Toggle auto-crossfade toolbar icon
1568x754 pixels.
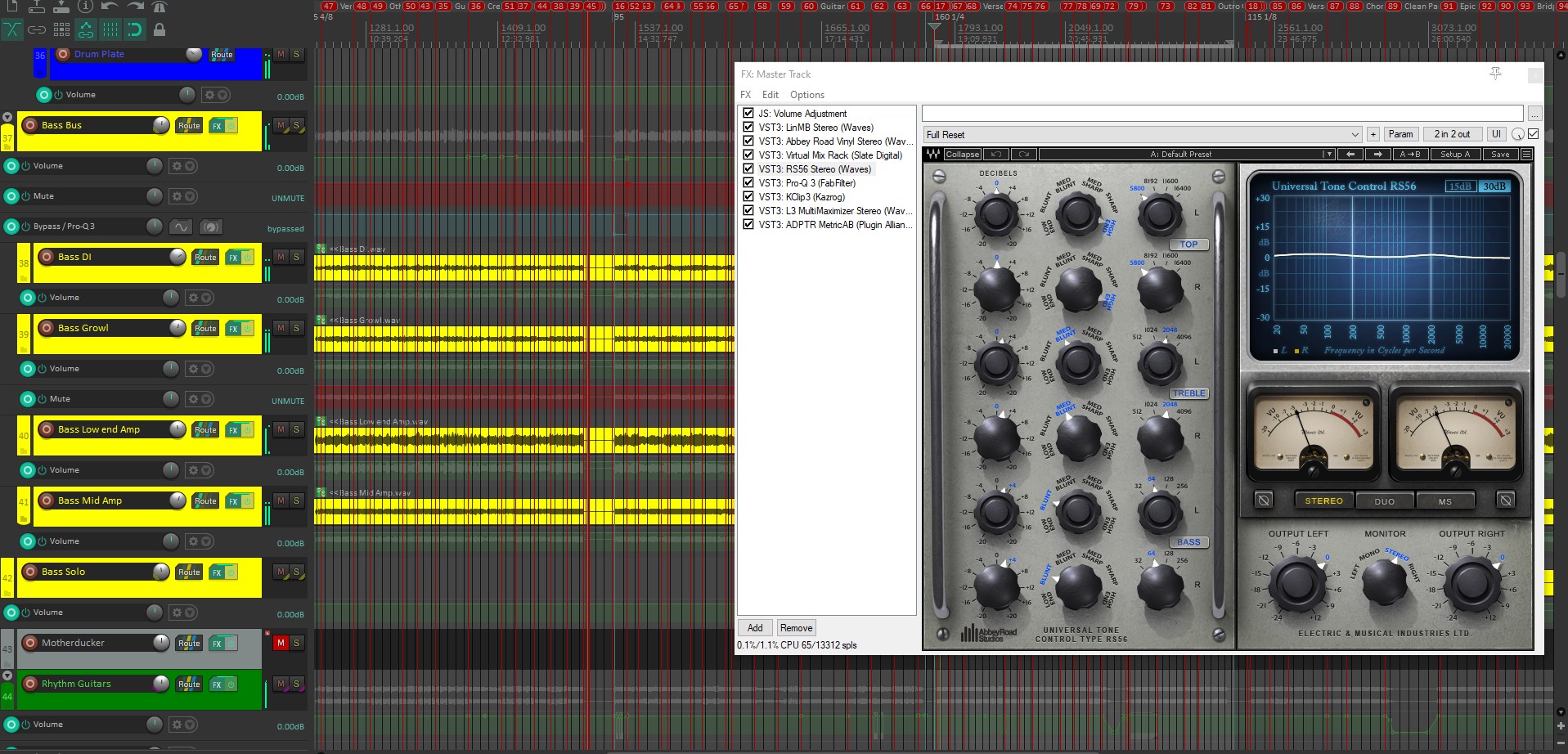(12, 30)
